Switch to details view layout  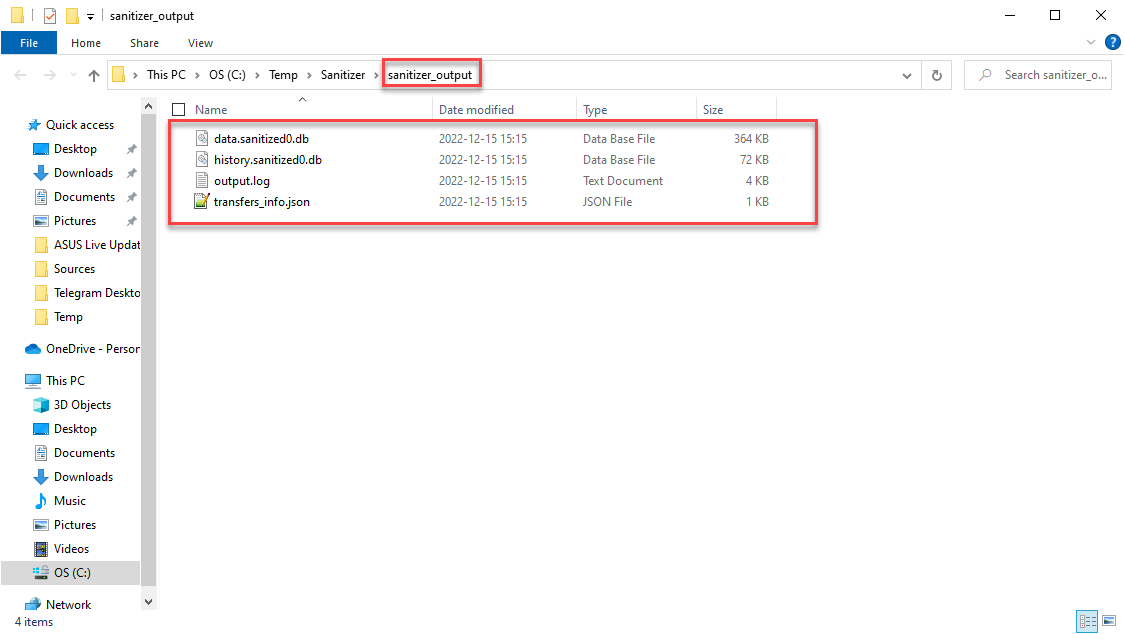(1087, 622)
